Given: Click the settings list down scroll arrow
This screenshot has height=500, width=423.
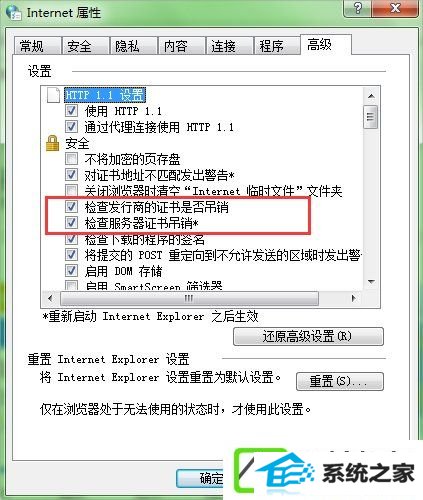Looking at the screenshot, I should [x=371, y=282].
